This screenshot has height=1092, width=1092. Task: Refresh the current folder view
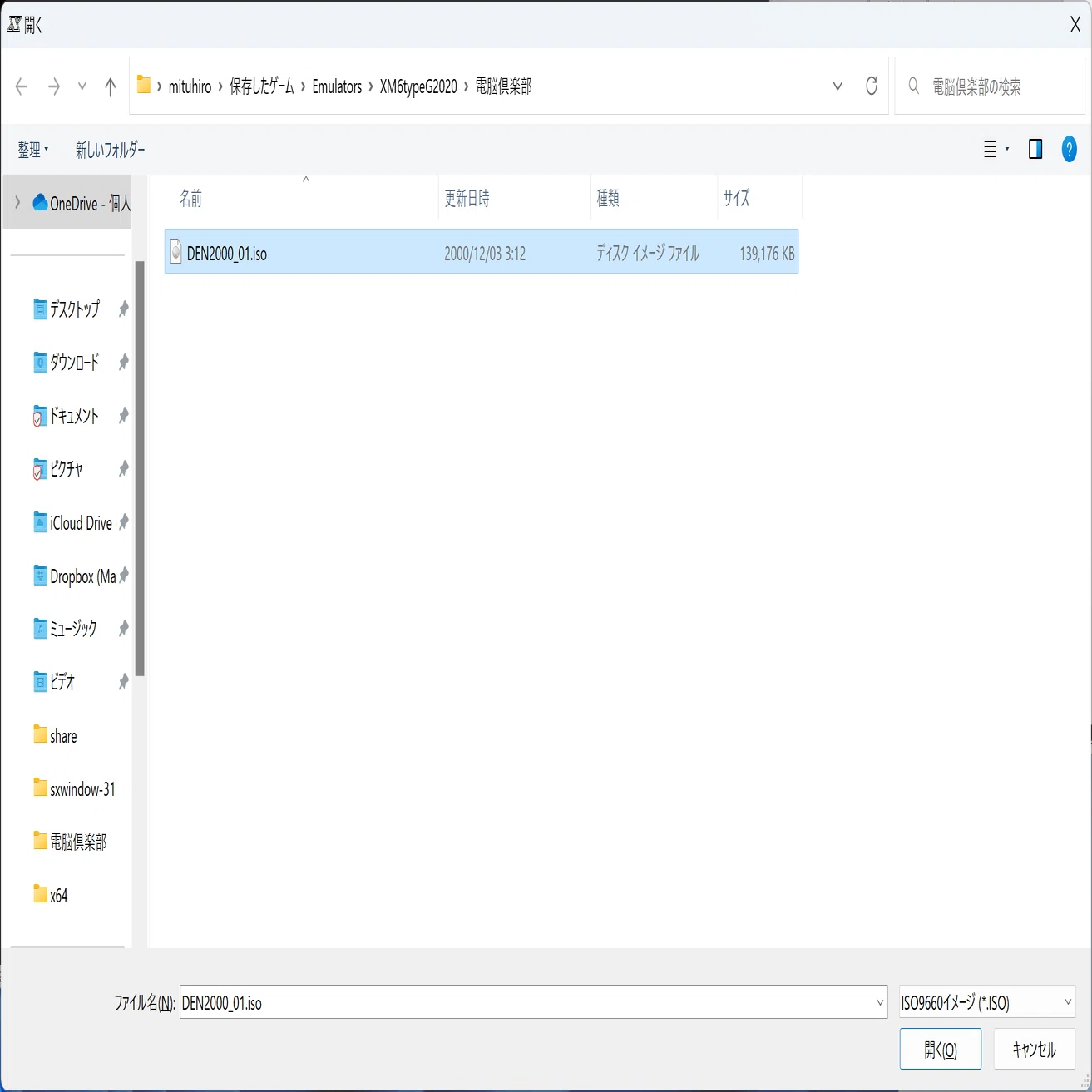[x=871, y=86]
